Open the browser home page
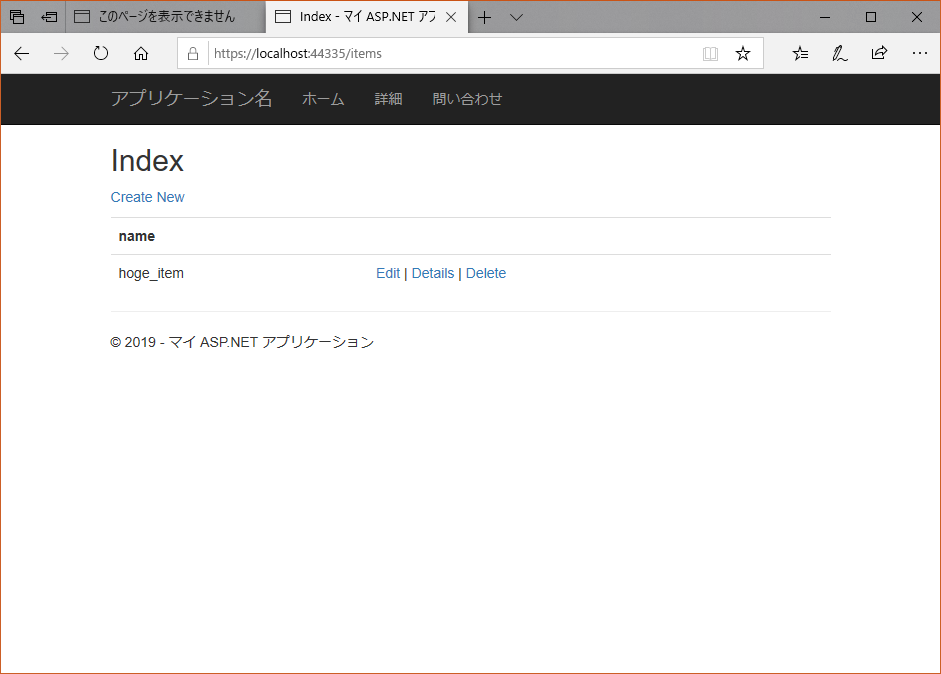This screenshot has height=674, width=941. pyautogui.click(x=140, y=53)
